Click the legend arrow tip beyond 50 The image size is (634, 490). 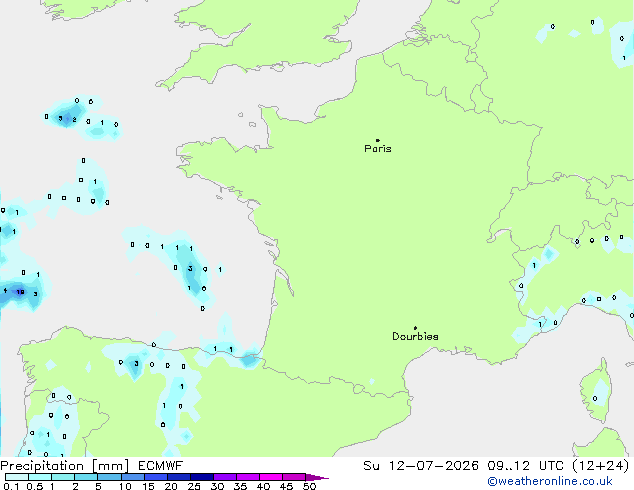(319, 477)
